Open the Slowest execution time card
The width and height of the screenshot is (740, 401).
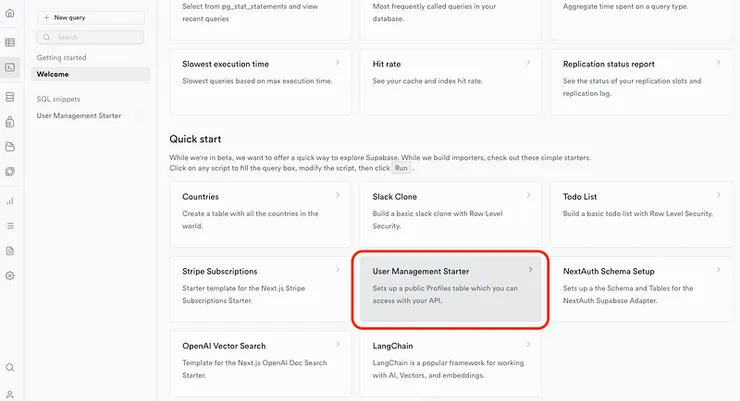click(x=258, y=71)
